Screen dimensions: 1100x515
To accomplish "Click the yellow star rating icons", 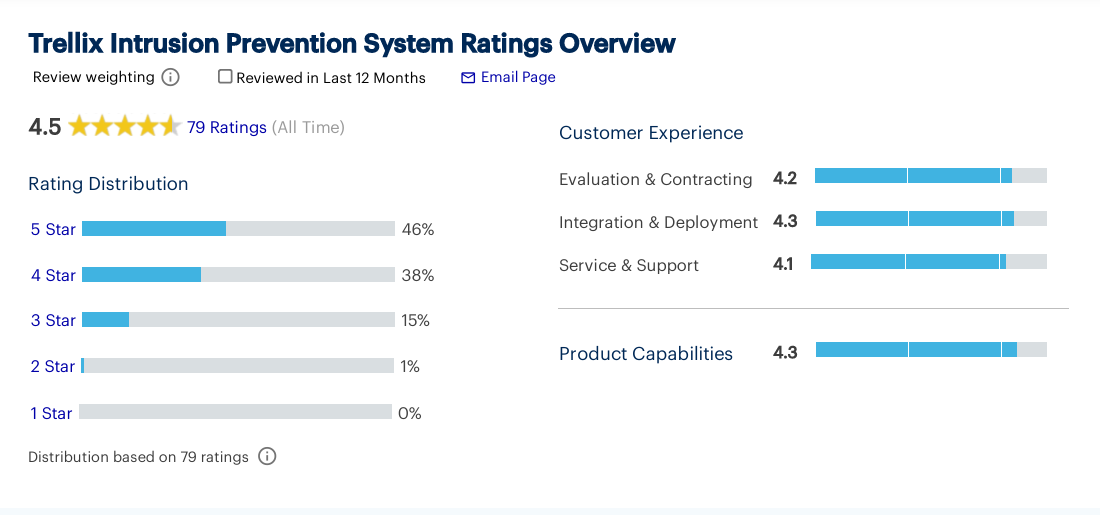I will [x=124, y=127].
